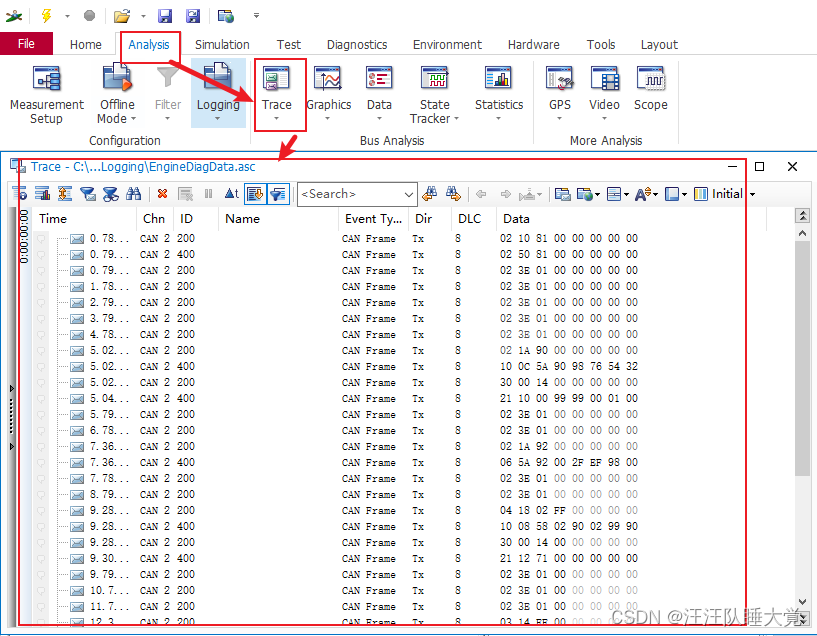Expand the State Tracker dropdown arrow
Image resolution: width=817 pixels, height=636 pixels.
coord(456,119)
